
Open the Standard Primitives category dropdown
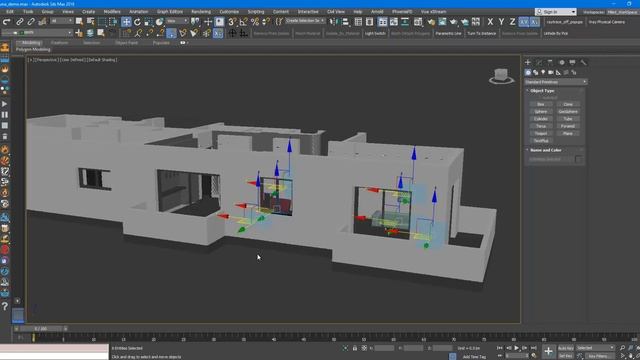click(x=556, y=82)
